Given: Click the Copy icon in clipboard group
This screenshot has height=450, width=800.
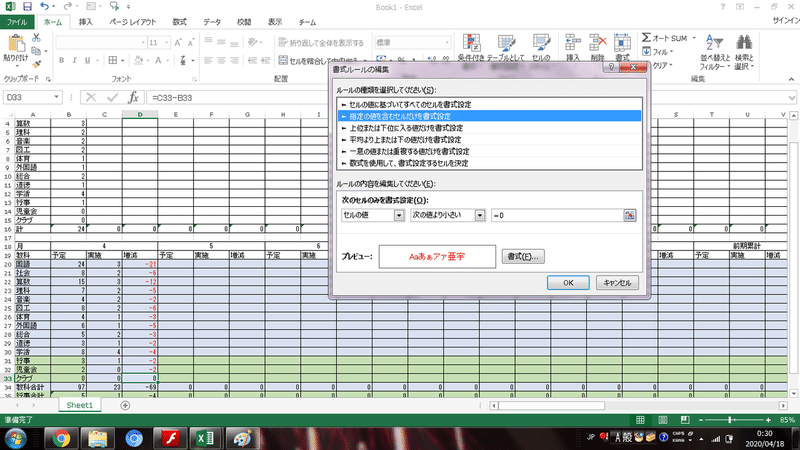Looking at the screenshot, I should pyautogui.click(x=36, y=51).
